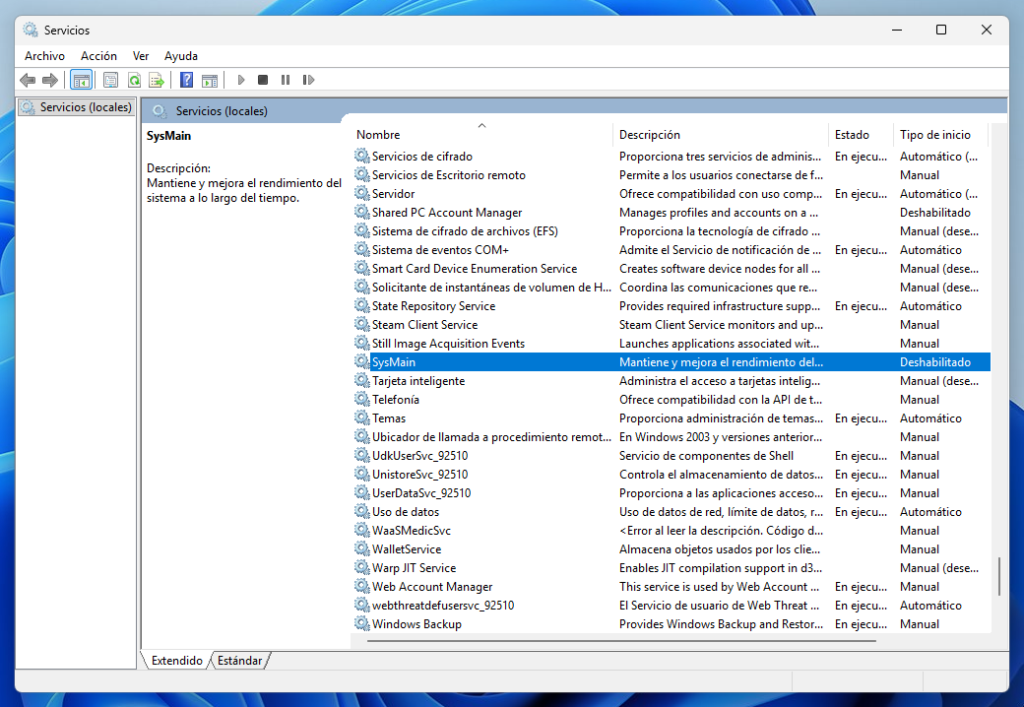Select Web Account Manager service
Viewport: 1024px width, 707px height.
tap(672, 586)
